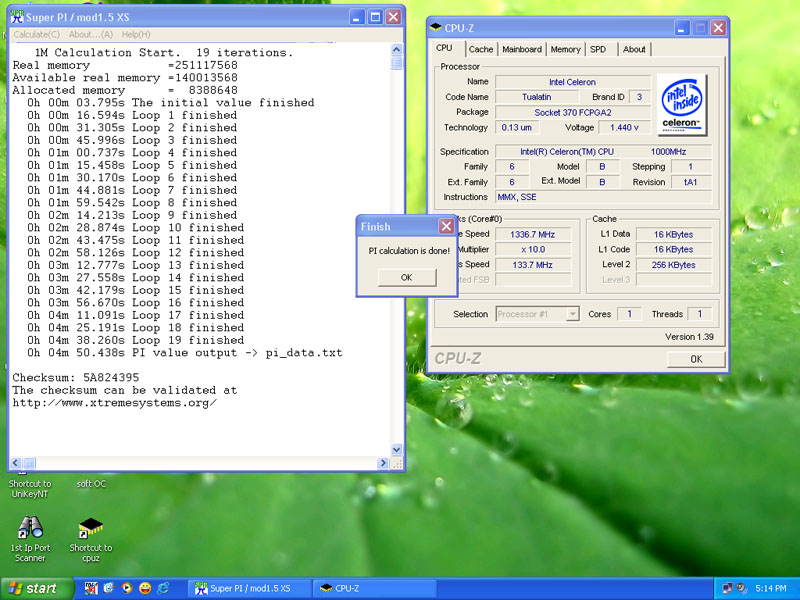Click the tA1 Revision value
Image resolution: width=800 pixels, height=600 pixels.
point(691,182)
